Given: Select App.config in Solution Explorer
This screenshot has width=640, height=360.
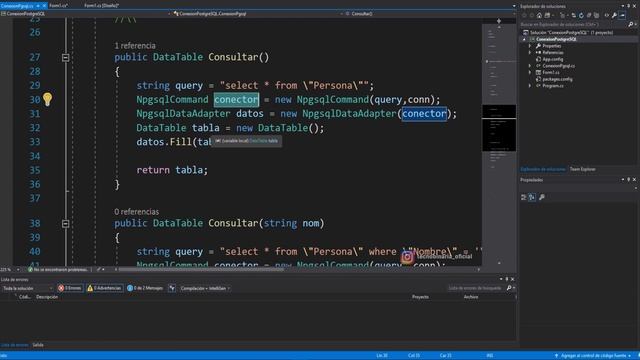Looking at the screenshot, I should click(553, 59).
